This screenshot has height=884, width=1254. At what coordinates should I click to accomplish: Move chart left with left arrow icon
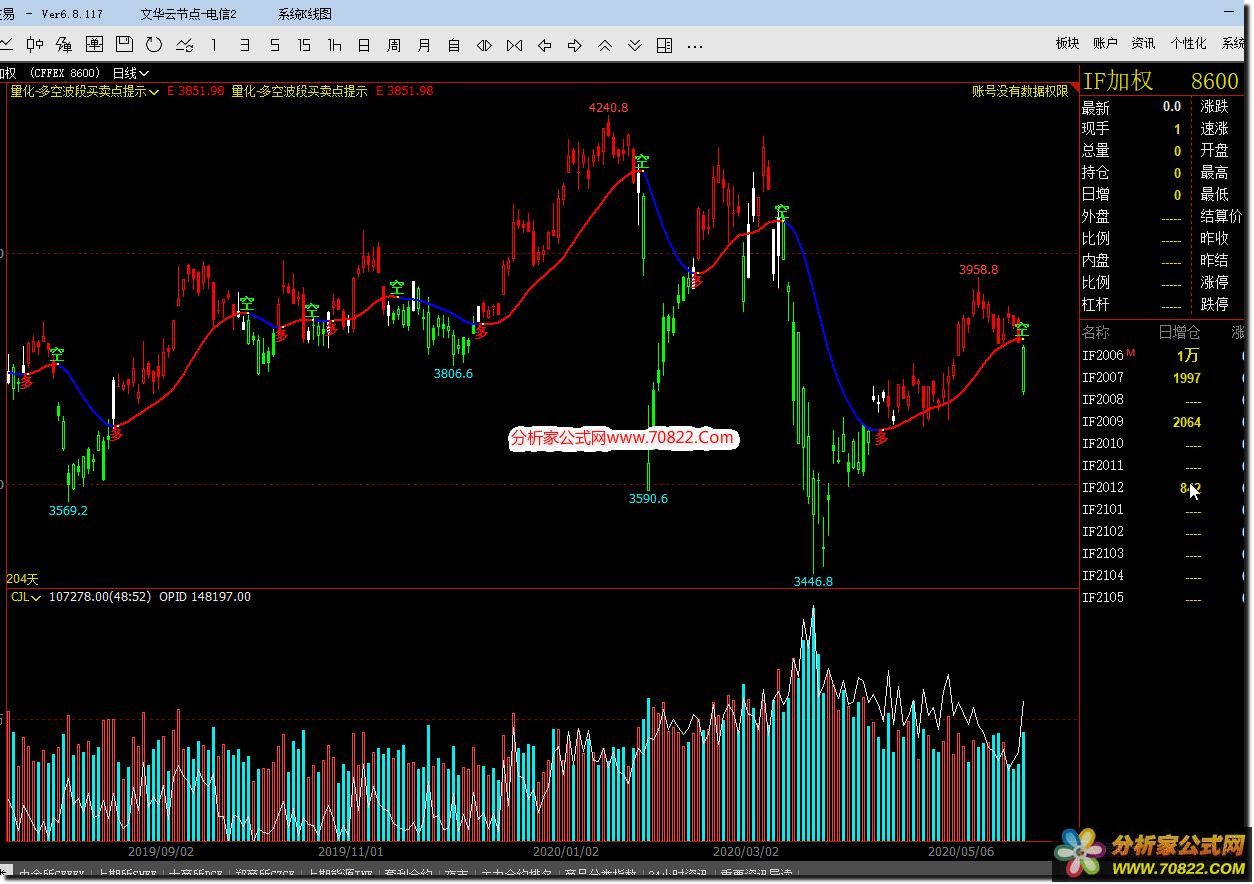(544, 44)
